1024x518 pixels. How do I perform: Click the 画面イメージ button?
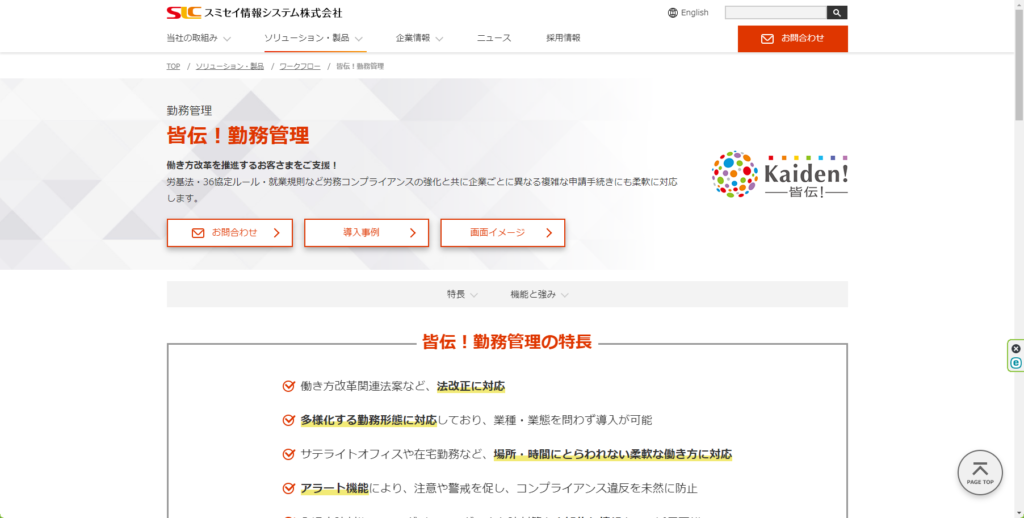click(503, 233)
